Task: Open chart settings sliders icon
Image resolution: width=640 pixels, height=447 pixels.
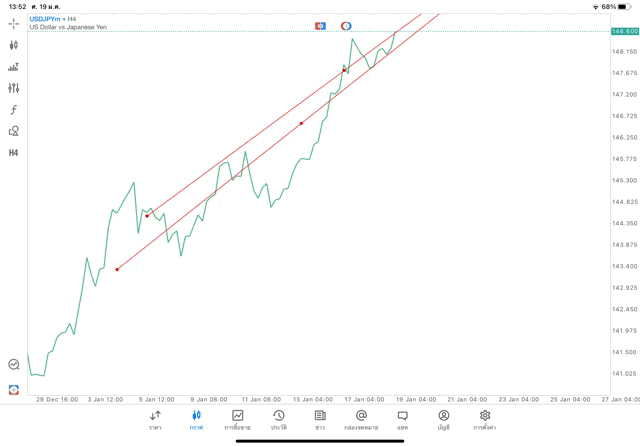Action: (x=14, y=88)
